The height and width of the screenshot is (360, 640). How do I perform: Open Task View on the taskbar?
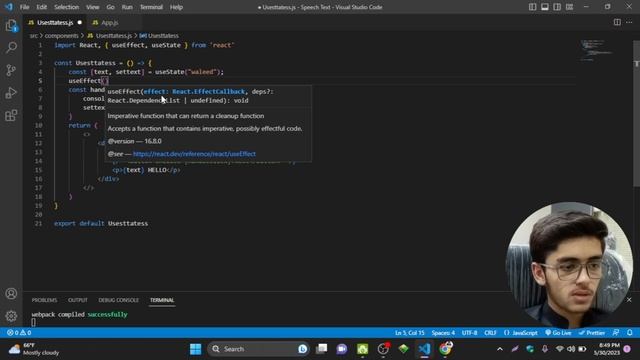tap(322, 349)
